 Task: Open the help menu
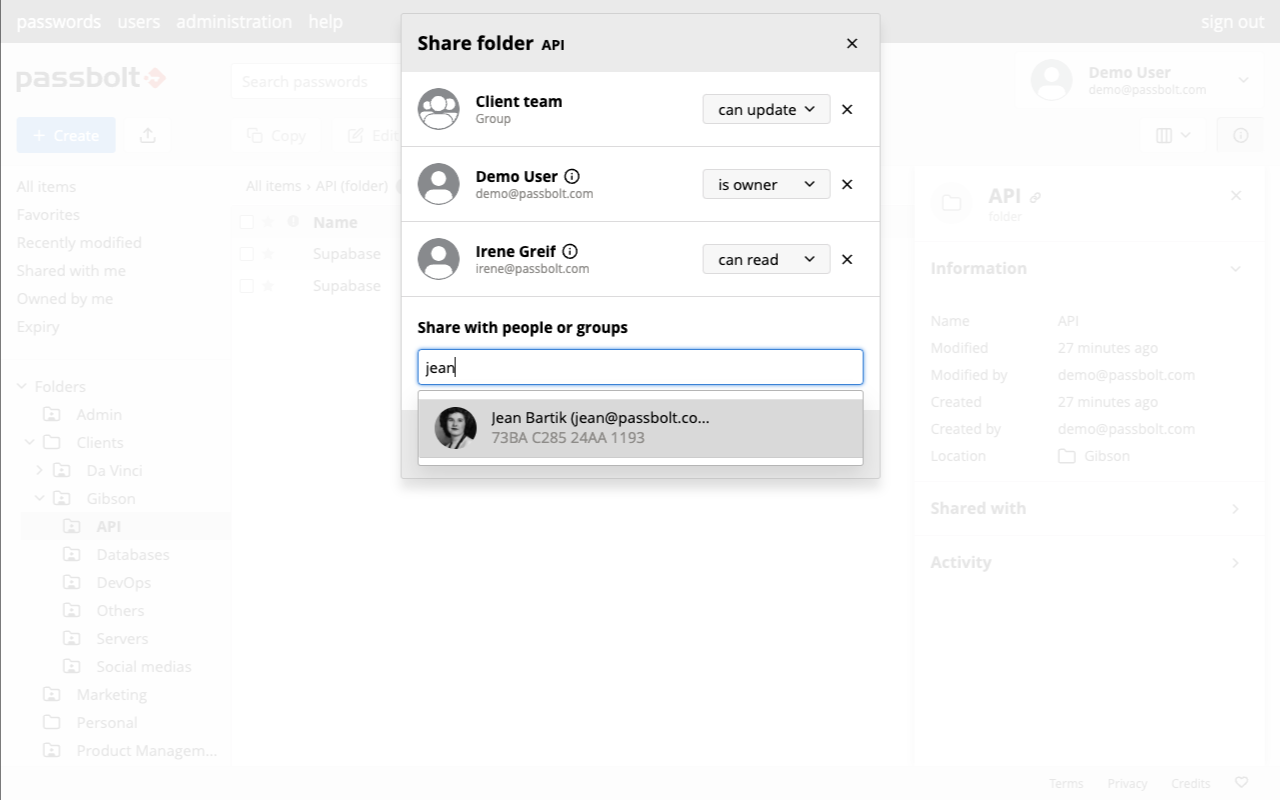pos(326,21)
